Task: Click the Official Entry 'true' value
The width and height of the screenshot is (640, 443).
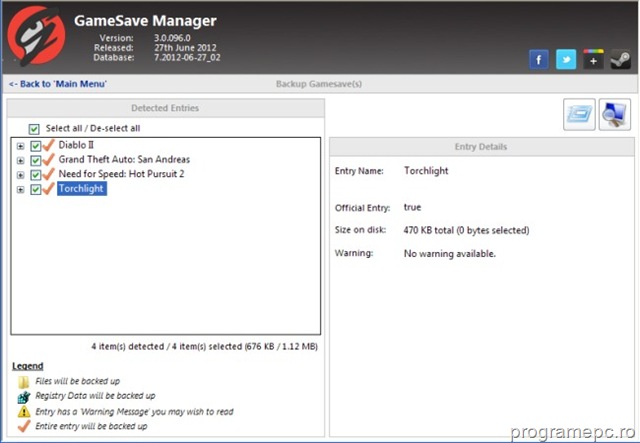Action: (412, 207)
